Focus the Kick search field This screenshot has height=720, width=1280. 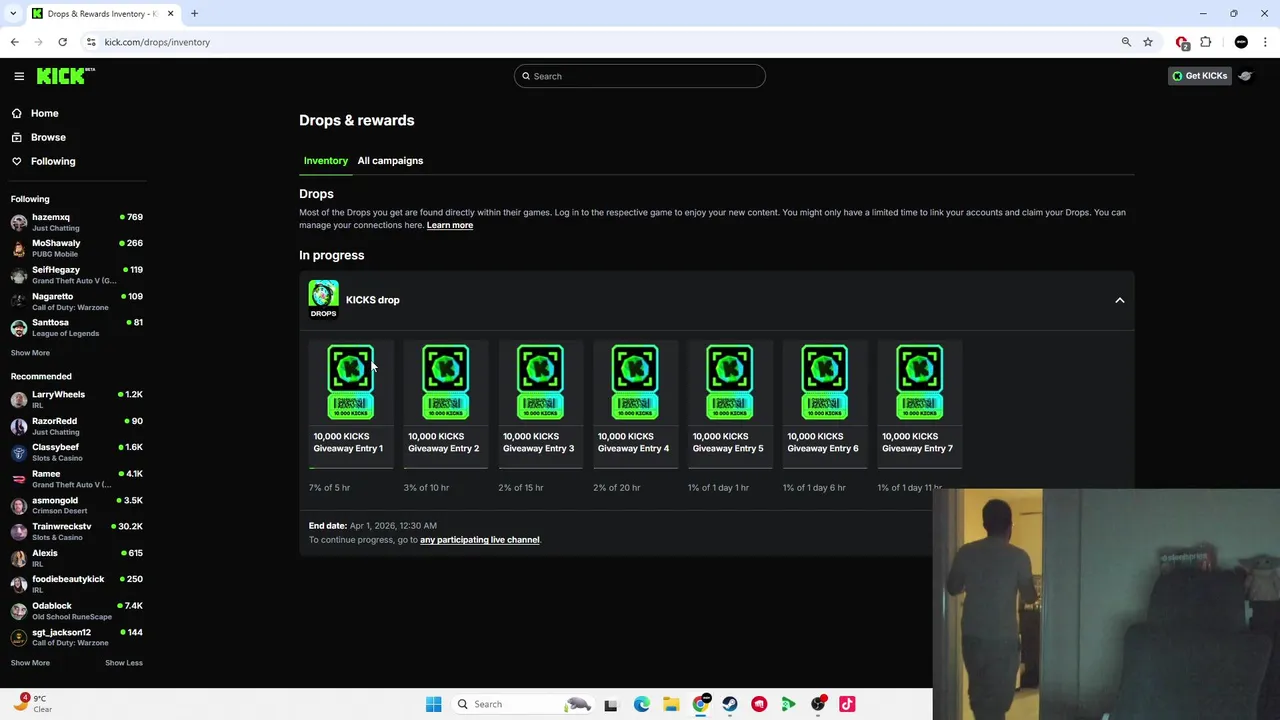click(640, 76)
